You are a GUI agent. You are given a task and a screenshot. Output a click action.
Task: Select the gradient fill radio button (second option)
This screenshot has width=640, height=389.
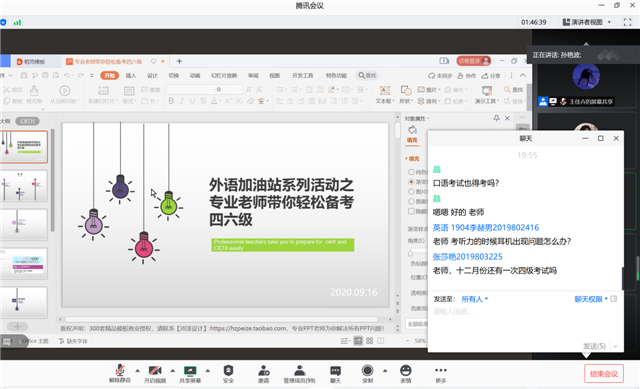coord(411,182)
